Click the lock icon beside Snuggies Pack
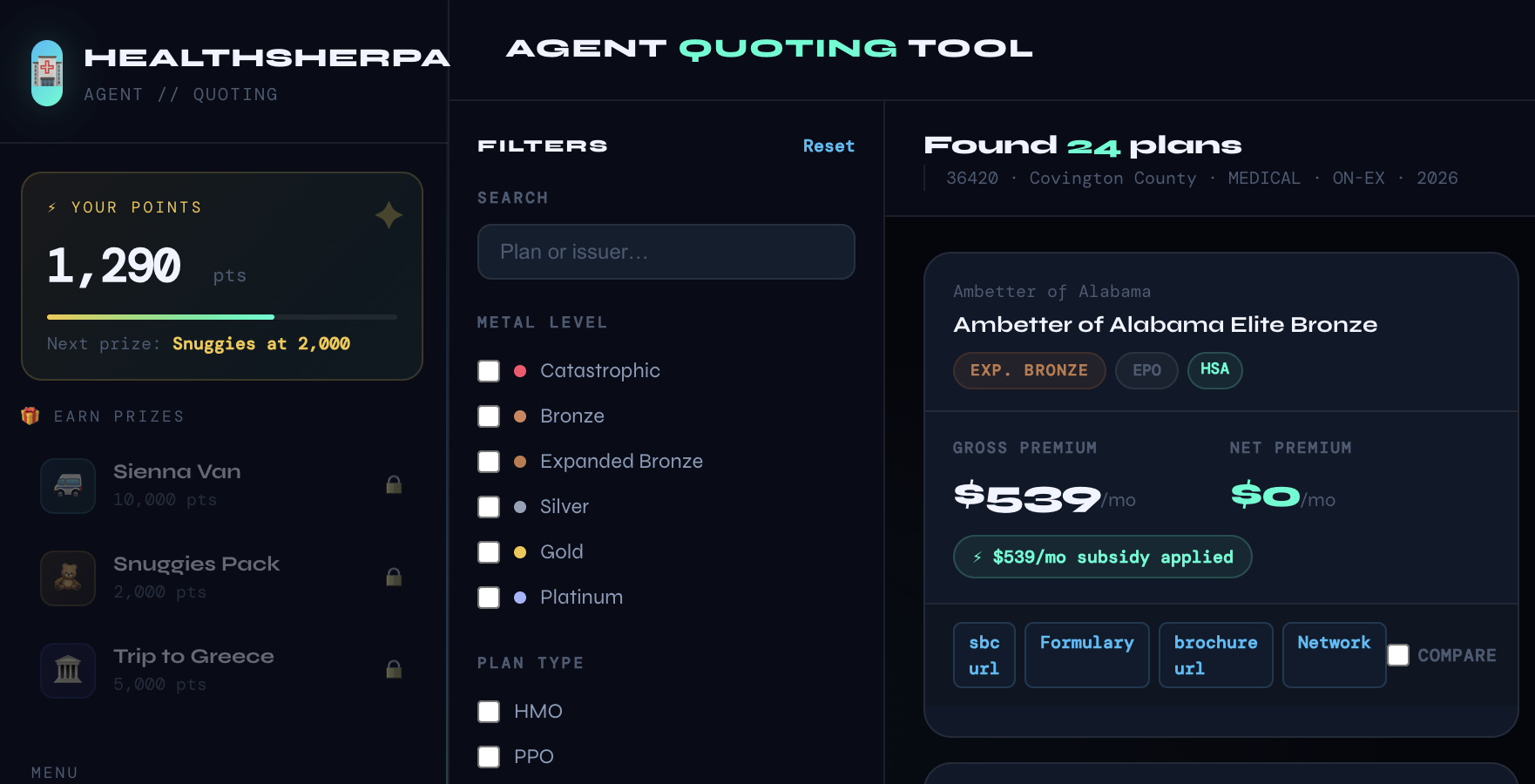The image size is (1535, 784). (x=394, y=578)
